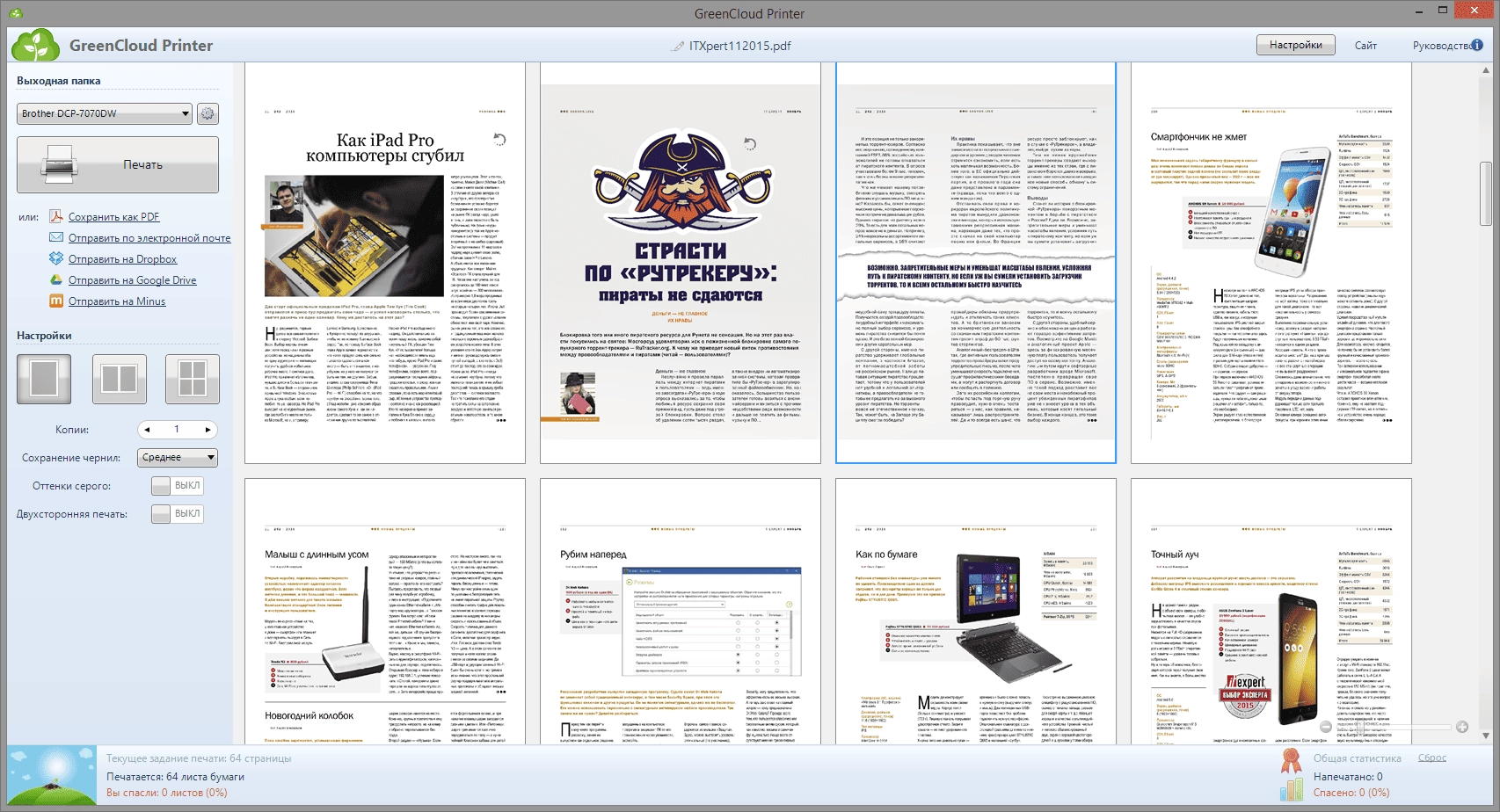The height and width of the screenshot is (812, 1500).
Task: Click the printer icon on Печать button
Action: [59, 165]
